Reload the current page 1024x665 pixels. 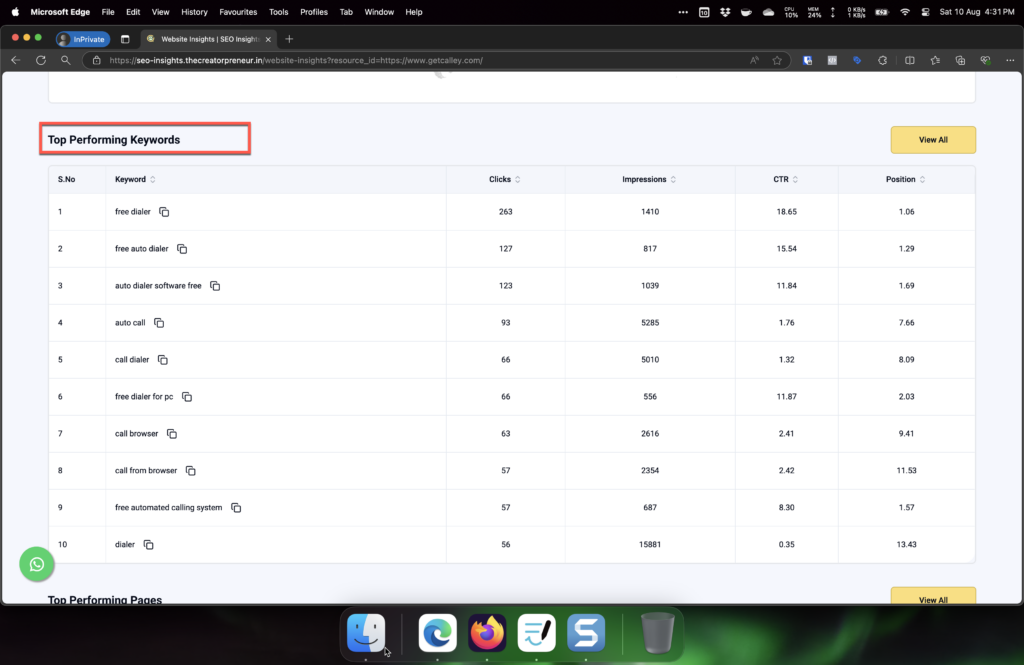[x=40, y=60]
